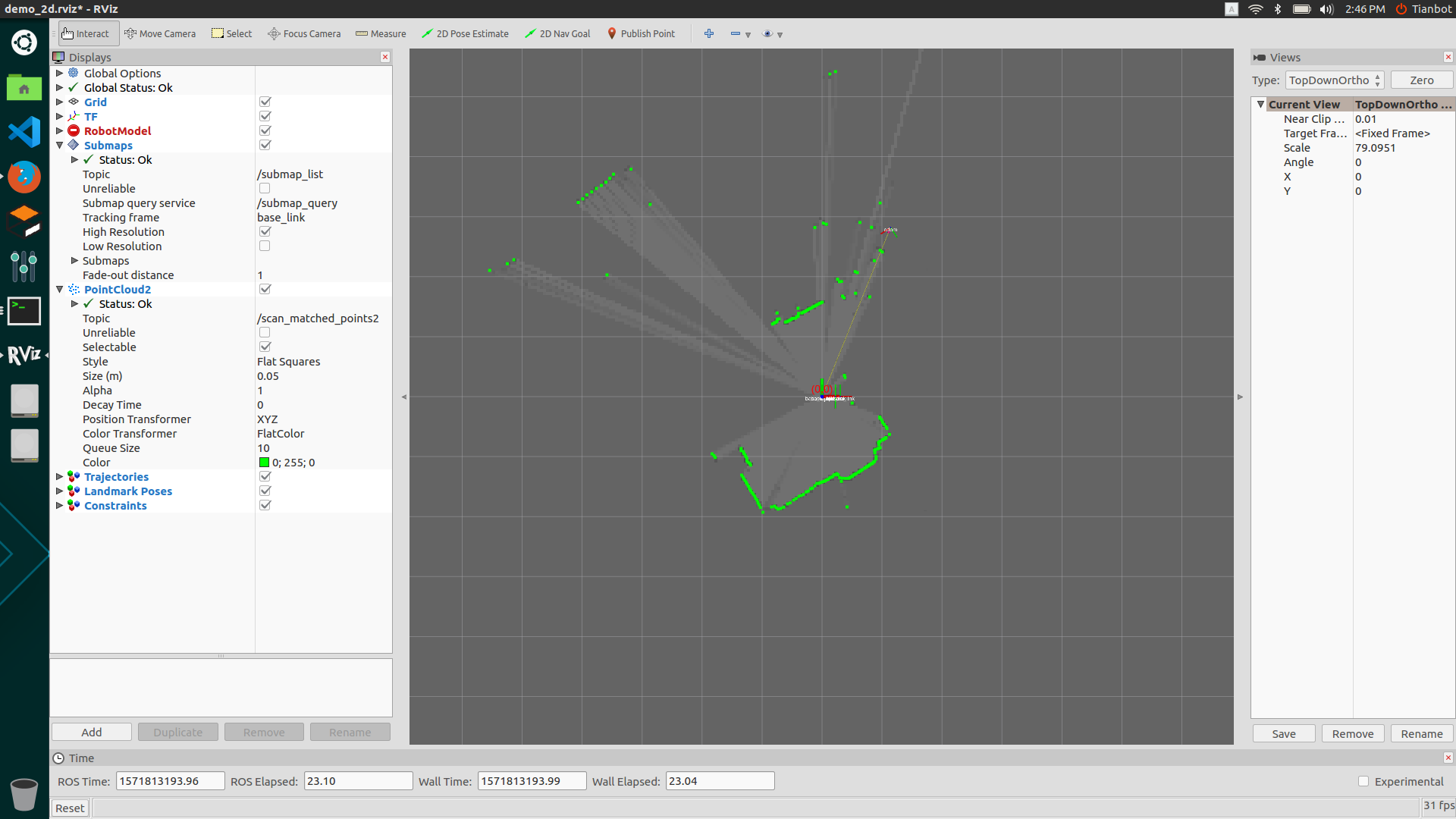Screen dimensions: 1456x819
Task: Uncheck the Selectable option
Action: (x=265, y=347)
